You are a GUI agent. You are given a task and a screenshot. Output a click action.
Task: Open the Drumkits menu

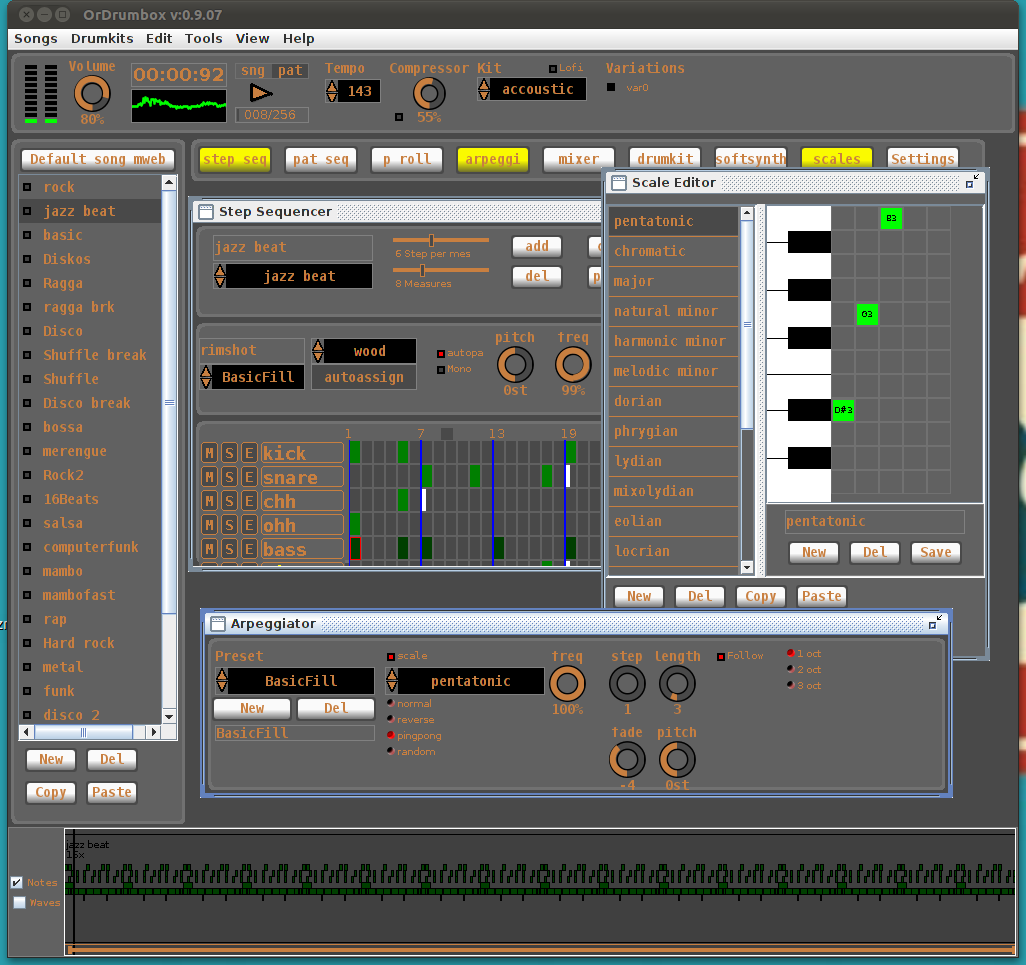point(102,39)
